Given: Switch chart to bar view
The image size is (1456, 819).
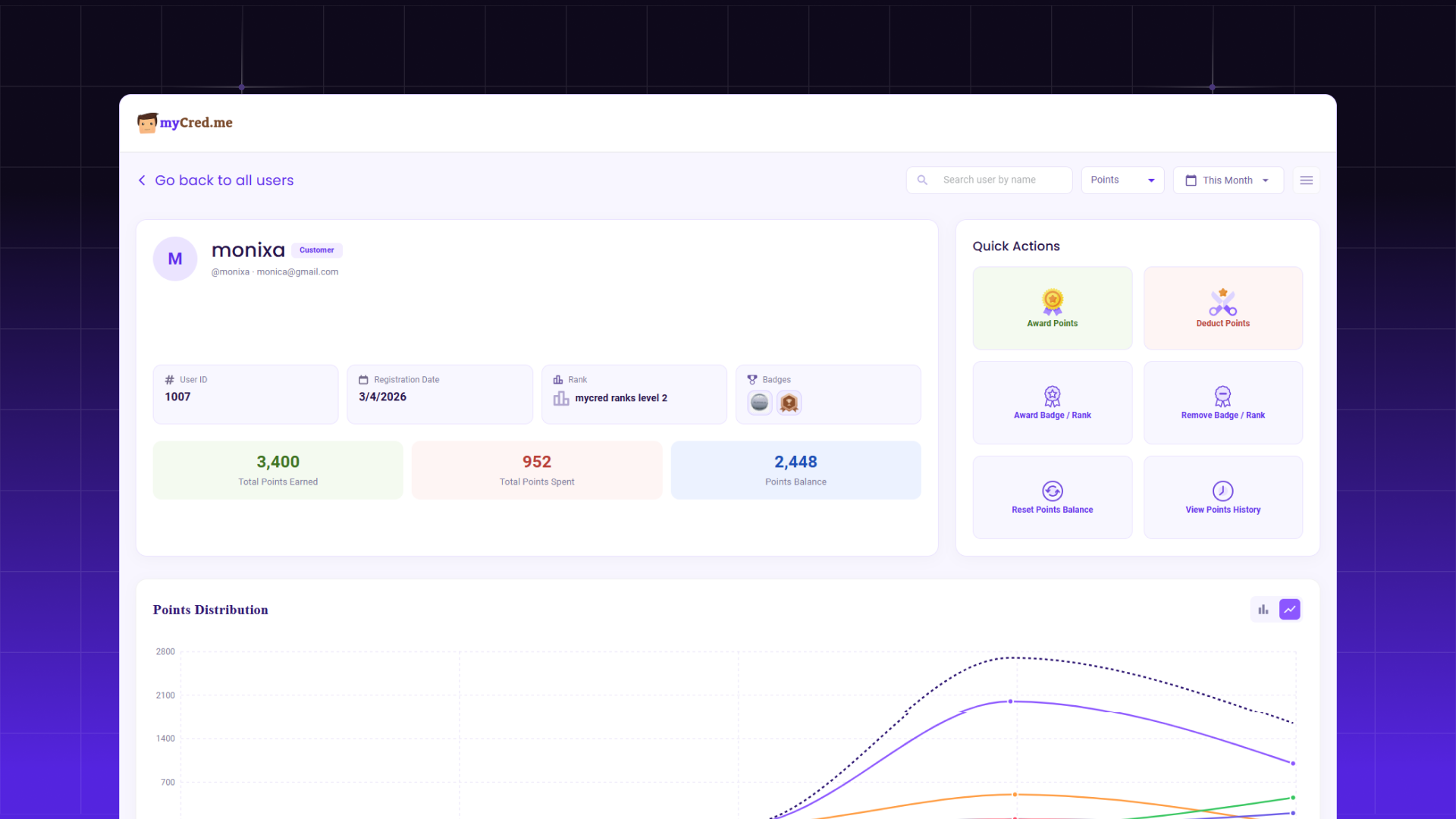Looking at the screenshot, I should click(1263, 610).
